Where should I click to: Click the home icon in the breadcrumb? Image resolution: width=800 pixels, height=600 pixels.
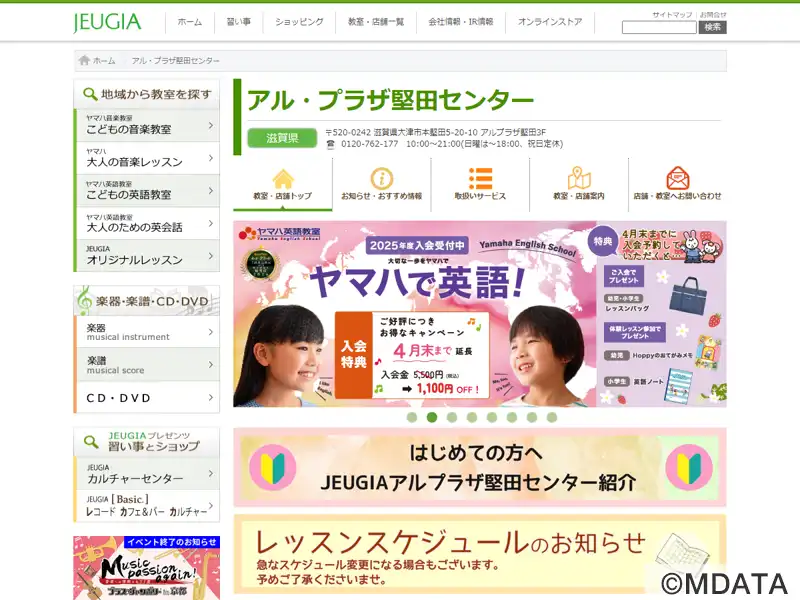(84, 60)
